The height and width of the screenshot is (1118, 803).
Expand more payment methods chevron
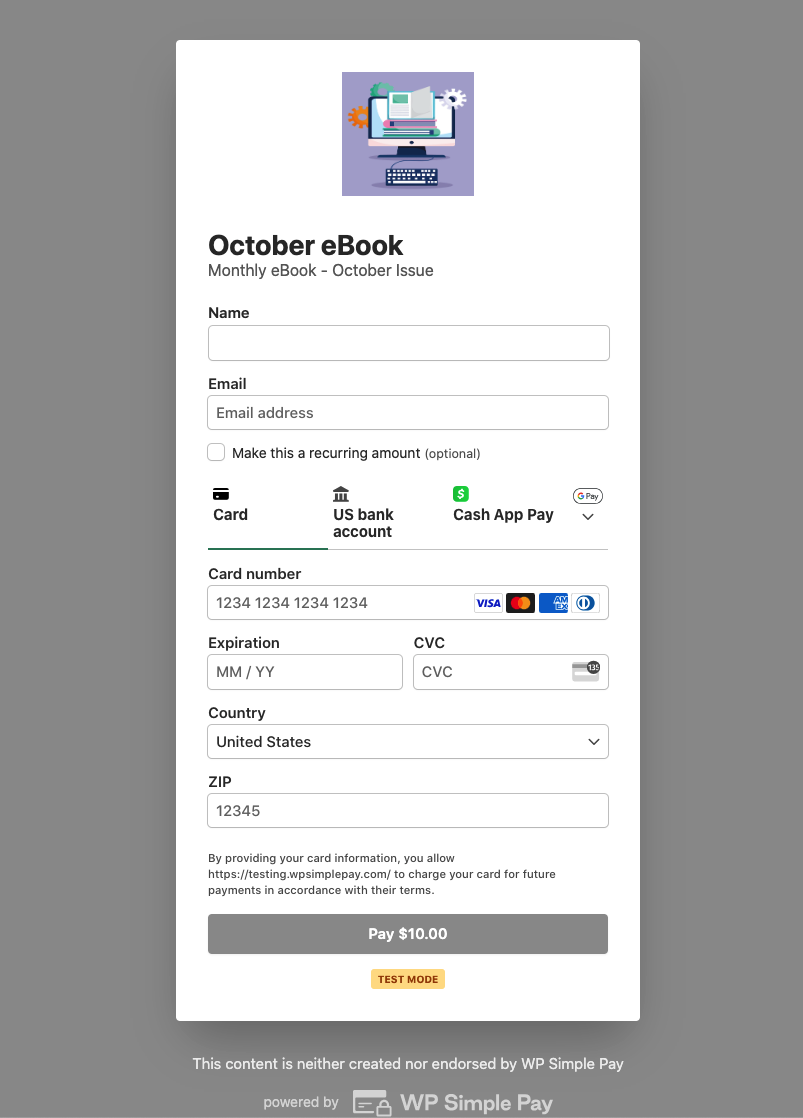click(x=588, y=516)
